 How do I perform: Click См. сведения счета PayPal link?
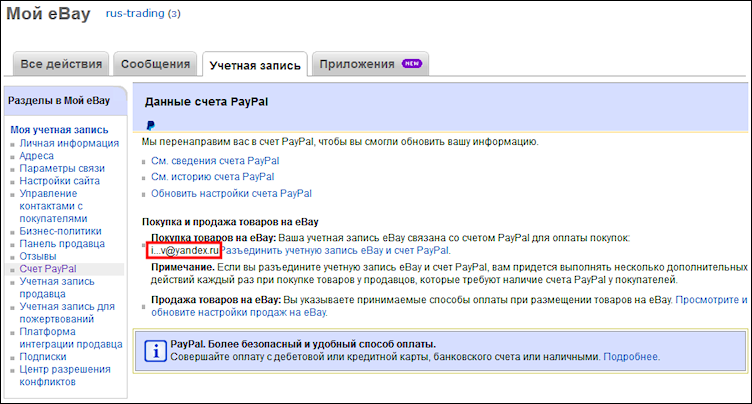coord(215,161)
